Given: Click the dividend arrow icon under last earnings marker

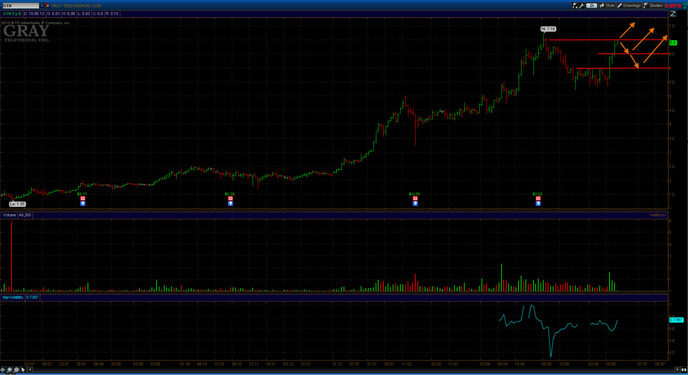Looking at the screenshot, I should coord(538,204).
